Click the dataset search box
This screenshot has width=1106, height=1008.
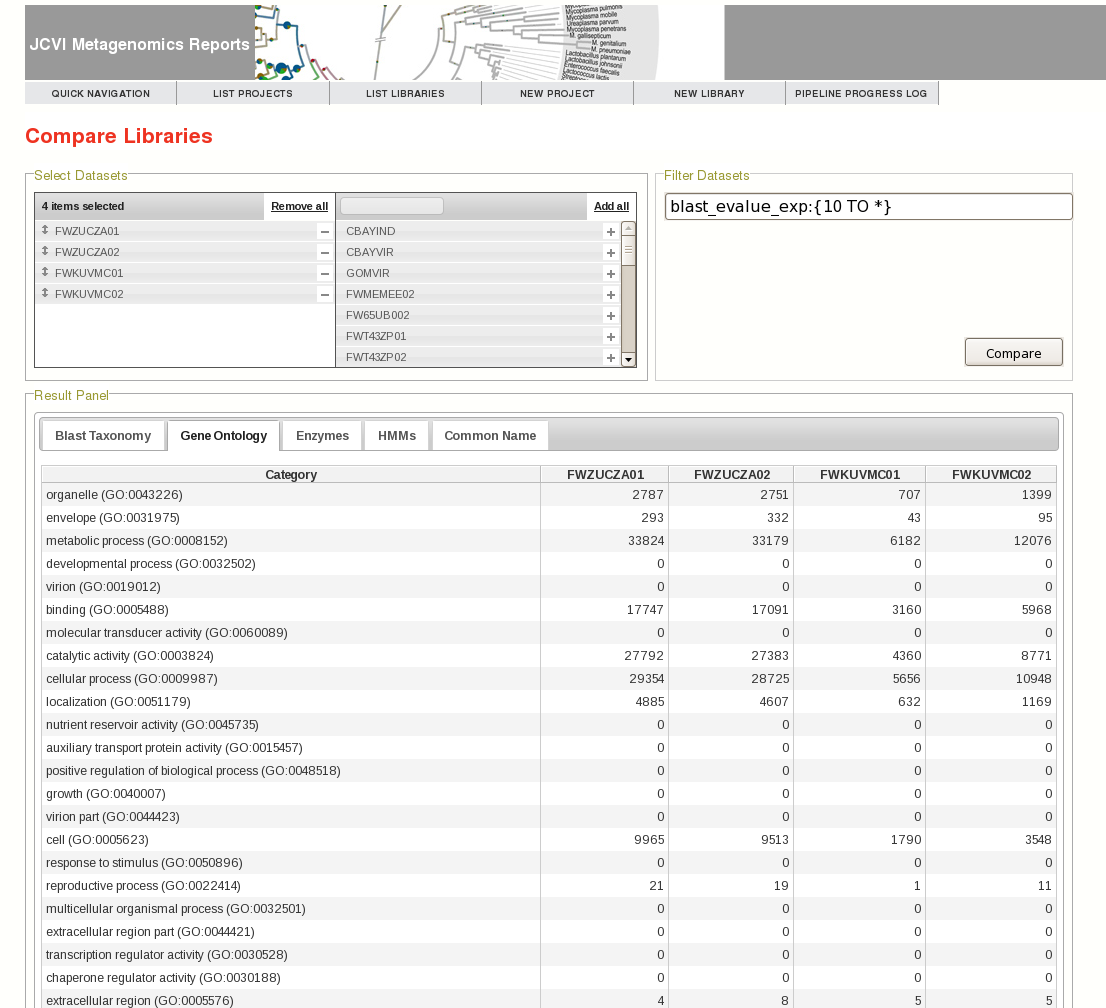392,206
